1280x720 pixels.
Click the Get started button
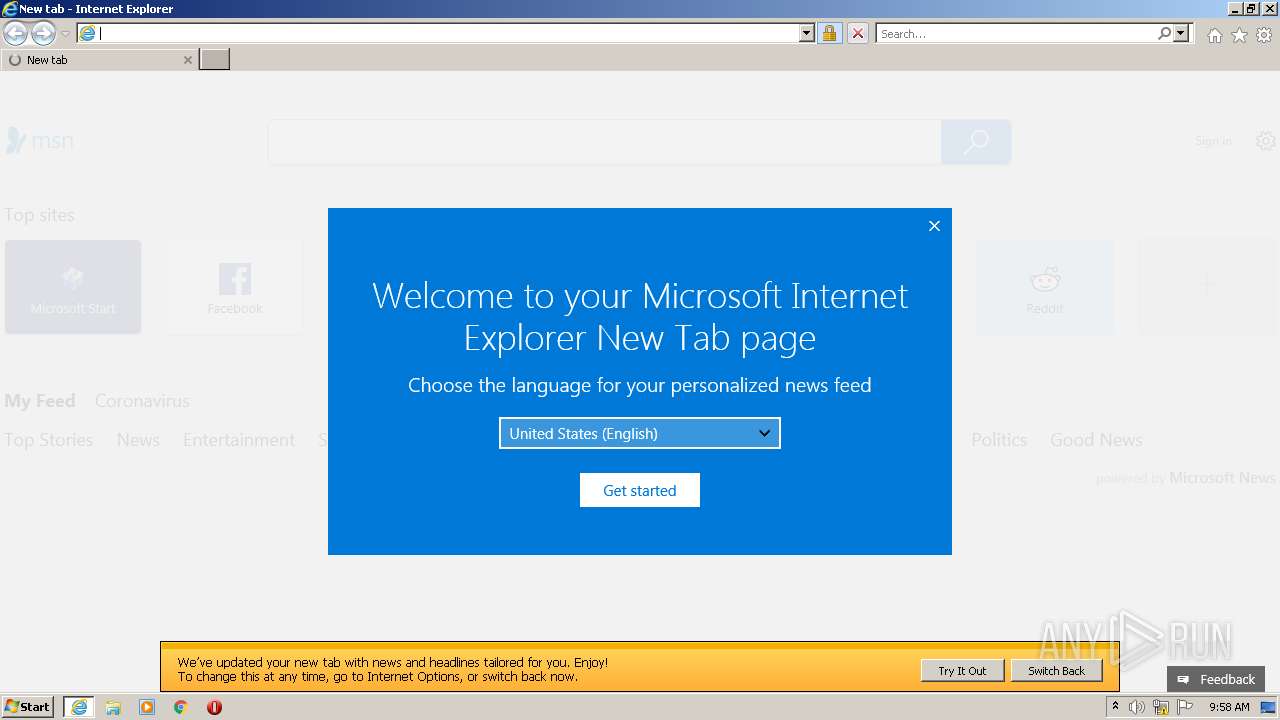tap(640, 490)
